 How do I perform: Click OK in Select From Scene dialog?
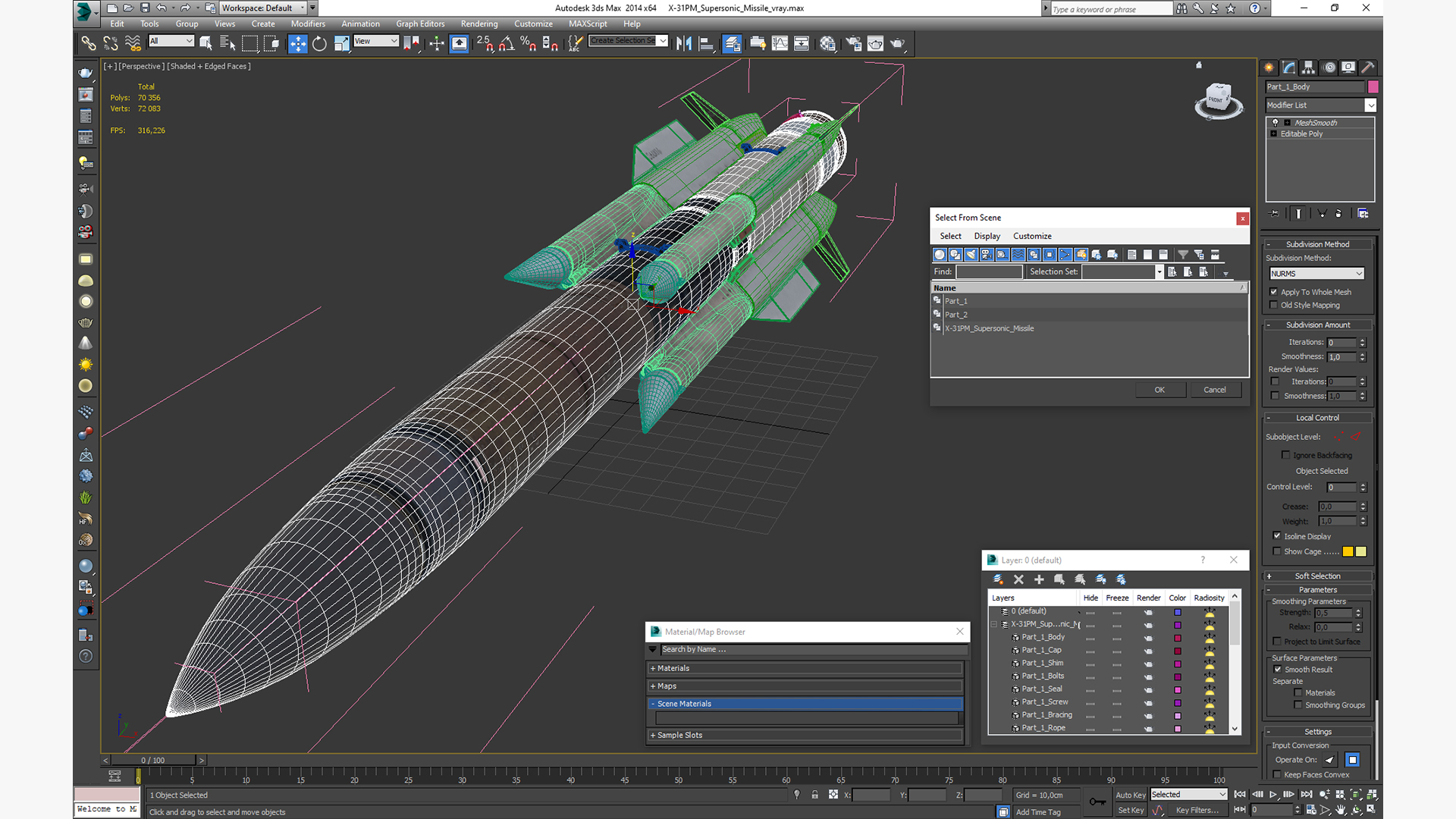click(1159, 390)
